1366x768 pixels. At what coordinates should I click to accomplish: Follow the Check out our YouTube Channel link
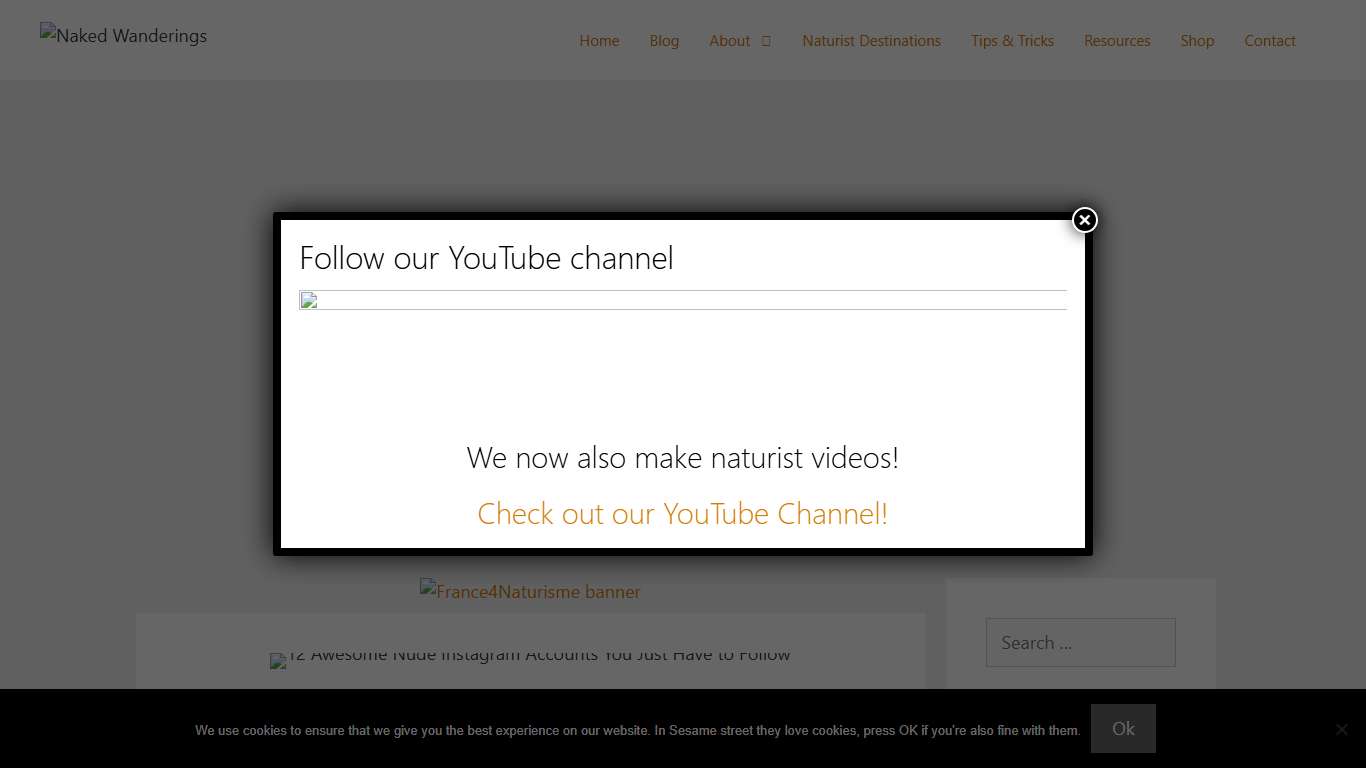click(682, 513)
